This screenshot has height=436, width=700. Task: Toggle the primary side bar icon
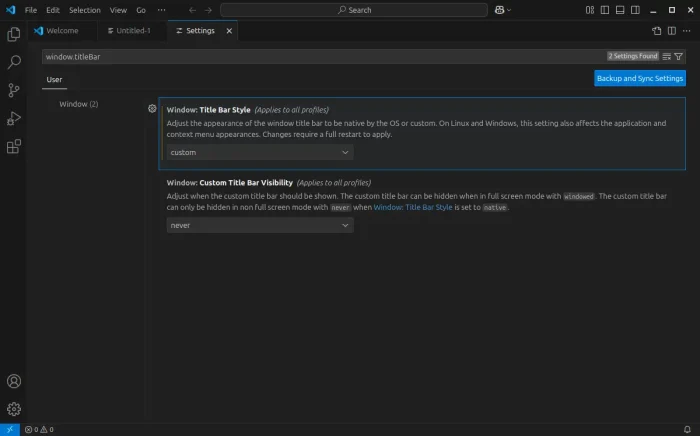[x=605, y=10]
